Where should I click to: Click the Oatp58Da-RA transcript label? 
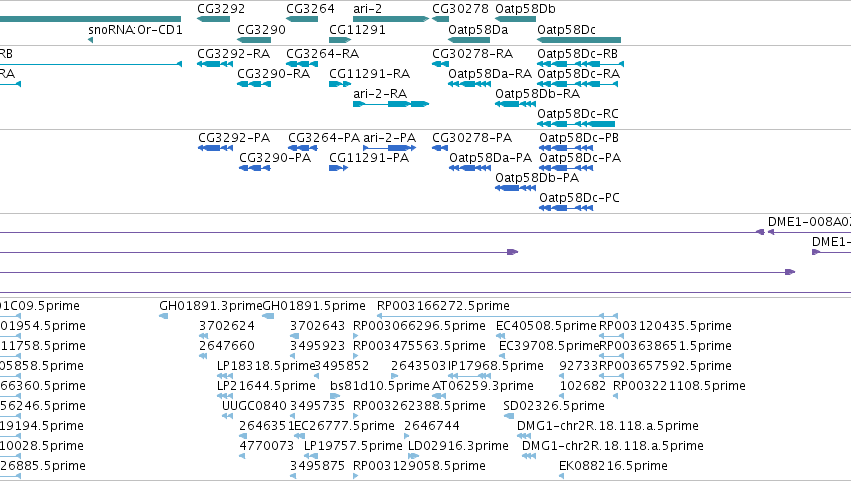tap(490, 74)
